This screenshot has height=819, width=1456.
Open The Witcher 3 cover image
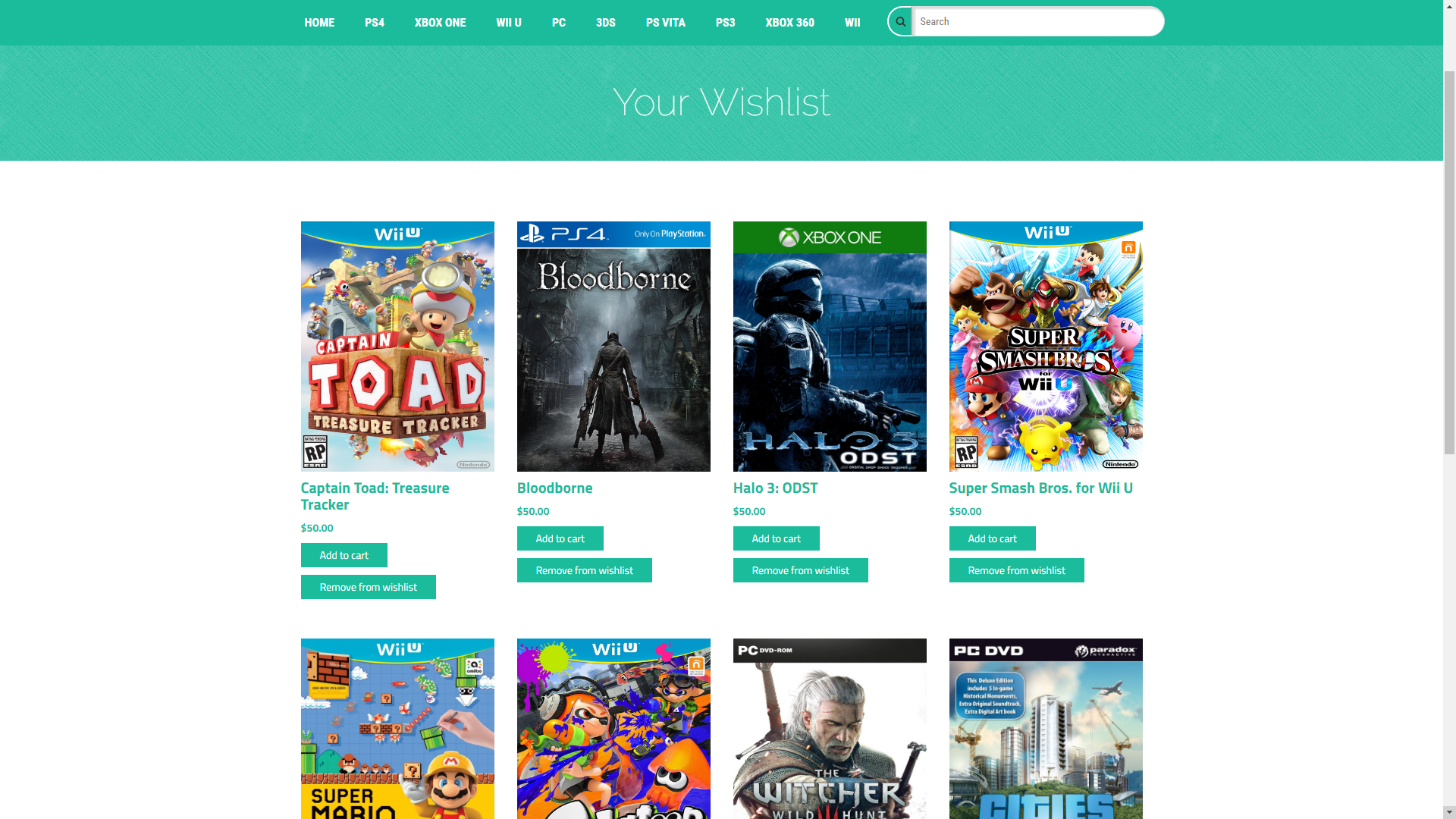pyautogui.click(x=829, y=728)
